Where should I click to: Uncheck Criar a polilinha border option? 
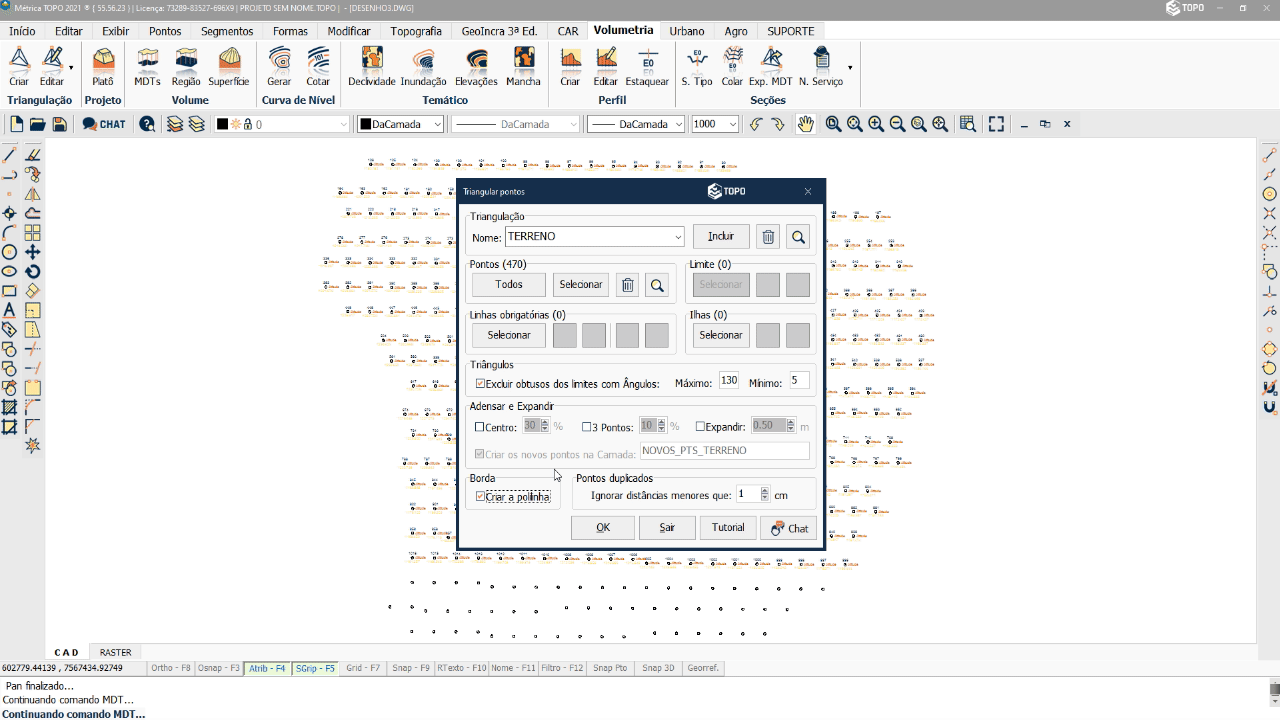481,497
